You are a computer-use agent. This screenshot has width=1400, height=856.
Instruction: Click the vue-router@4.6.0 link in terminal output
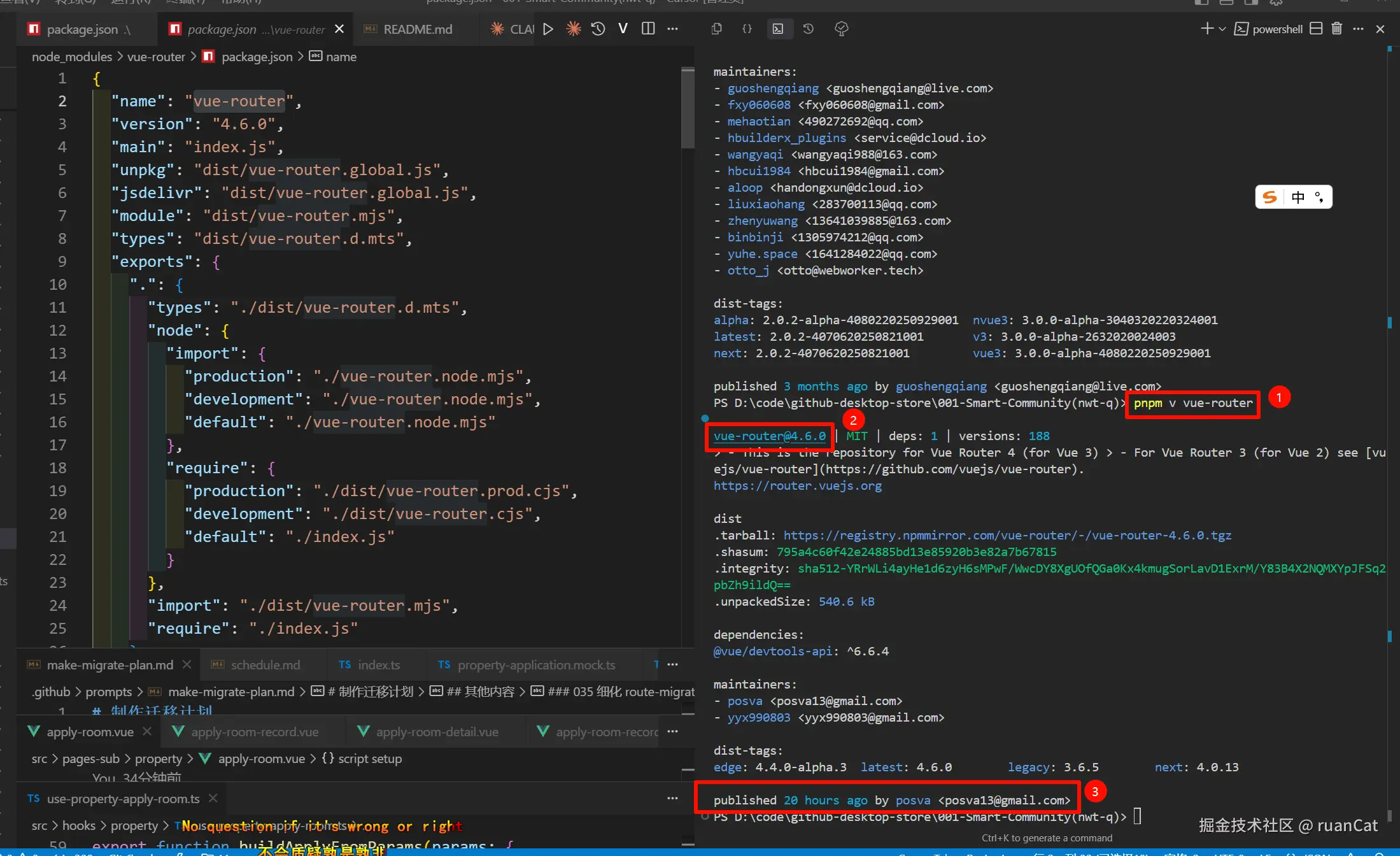pos(769,436)
